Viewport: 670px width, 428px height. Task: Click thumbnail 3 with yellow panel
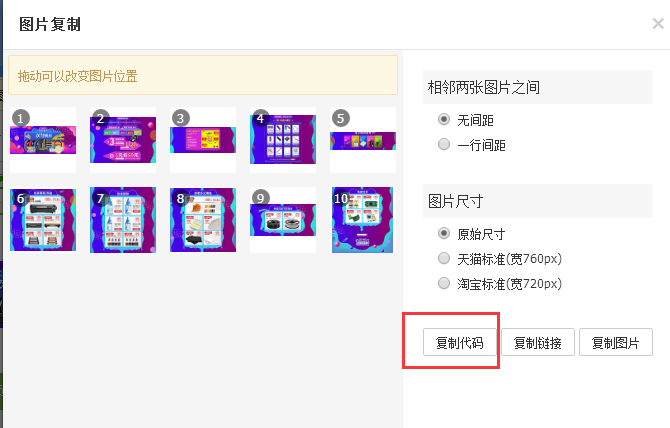coord(203,140)
